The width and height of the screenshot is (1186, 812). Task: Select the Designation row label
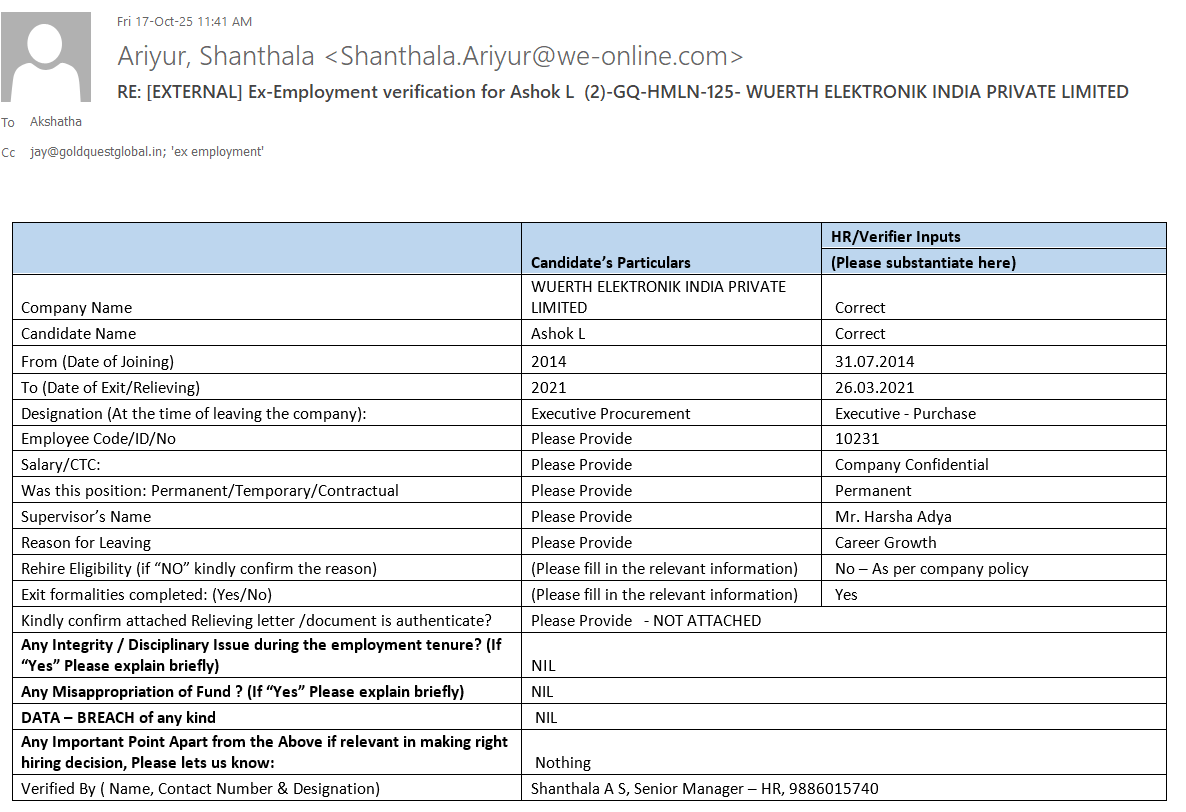click(194, 414)
